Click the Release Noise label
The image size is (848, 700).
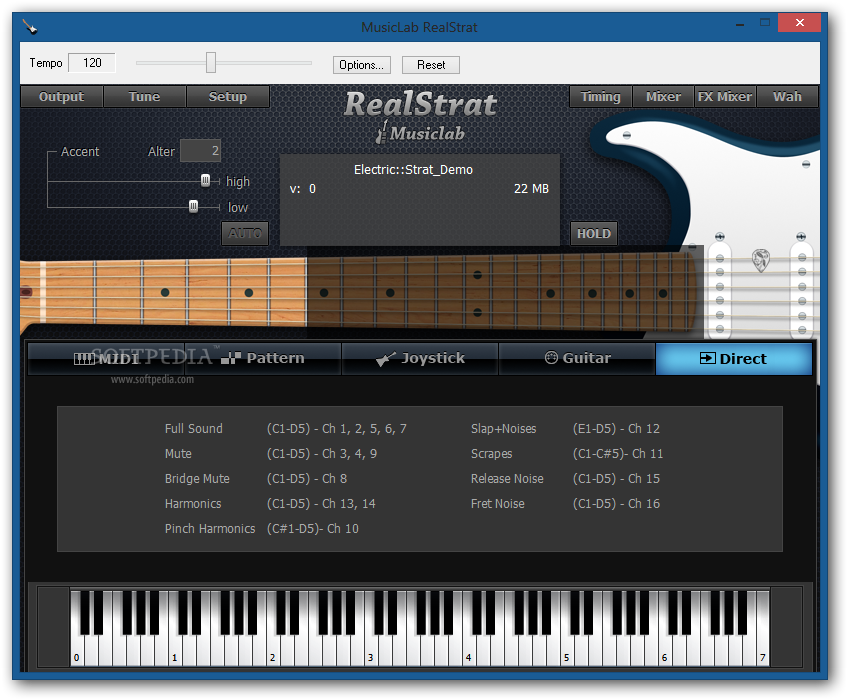point(507,479)
